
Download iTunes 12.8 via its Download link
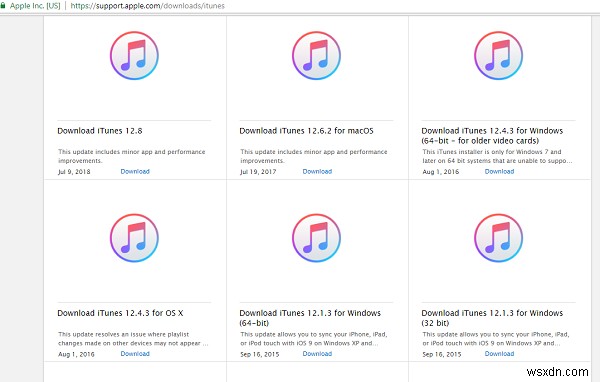pos(135,171)
